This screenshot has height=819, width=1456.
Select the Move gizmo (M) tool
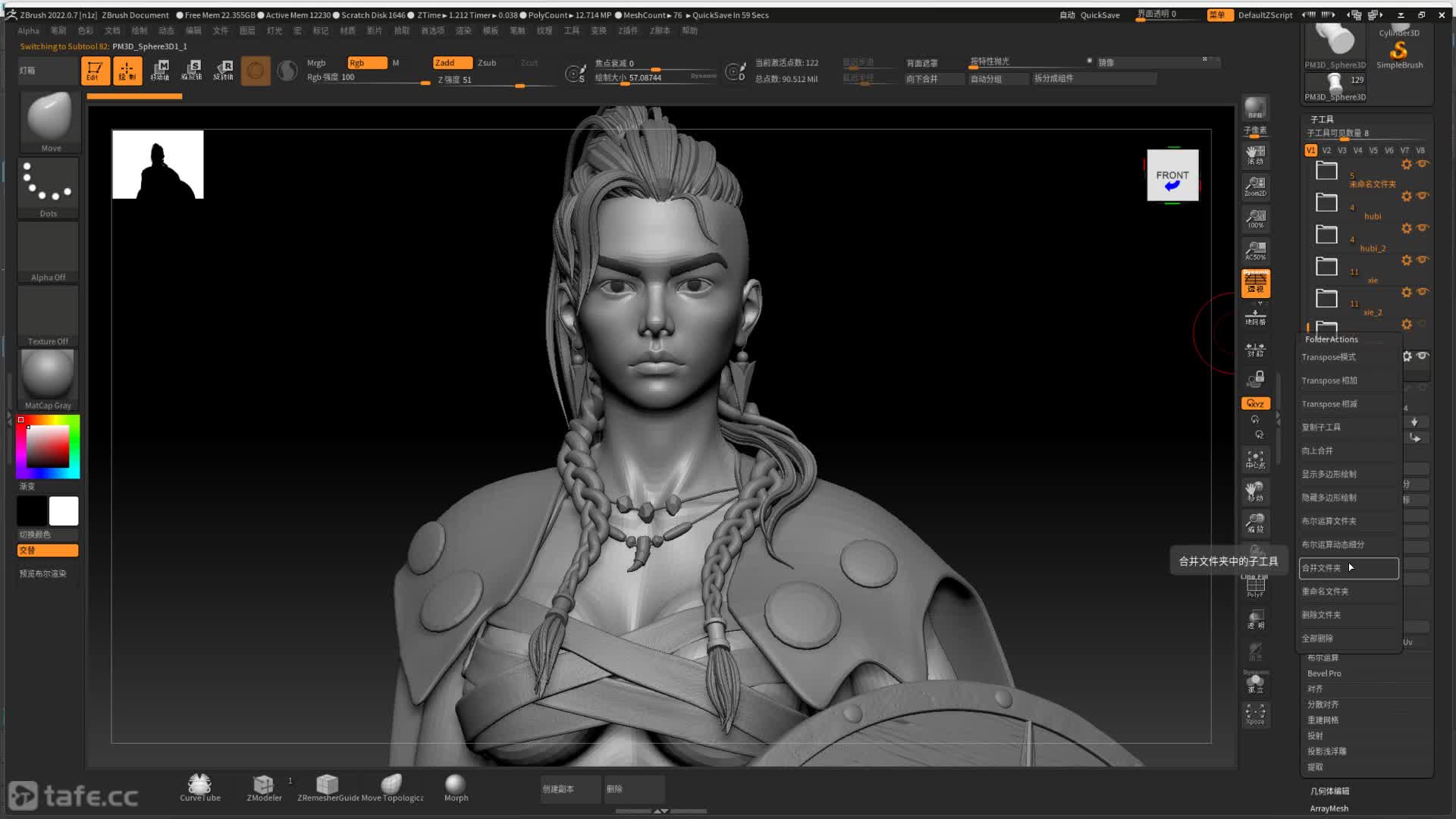(x=159, y=71)
